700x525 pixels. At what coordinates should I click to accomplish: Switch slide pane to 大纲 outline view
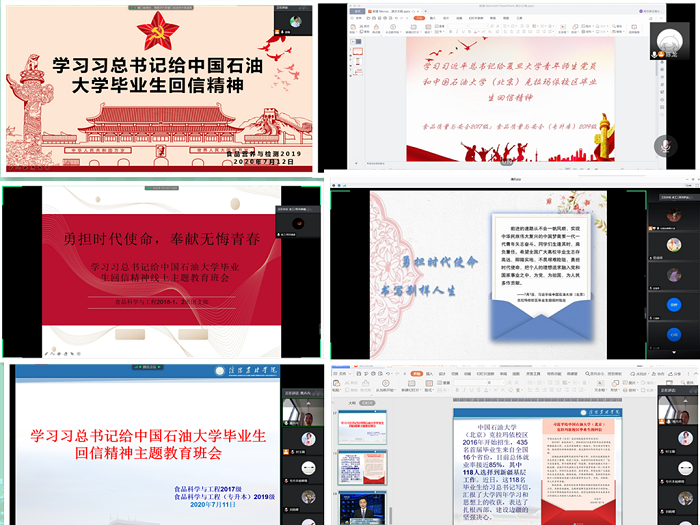pyautogui.click(x=351, y=401)
